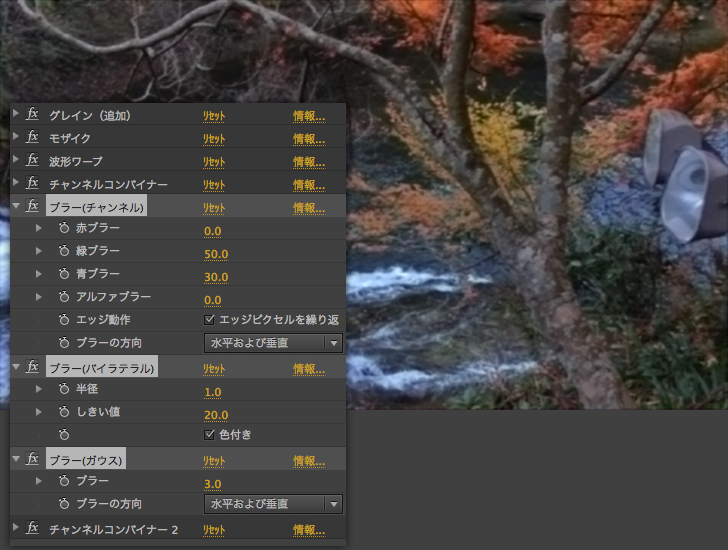Click the 緑ブラー value 50.0
This screenshot has height=550, width=728.
click(216, 254)
